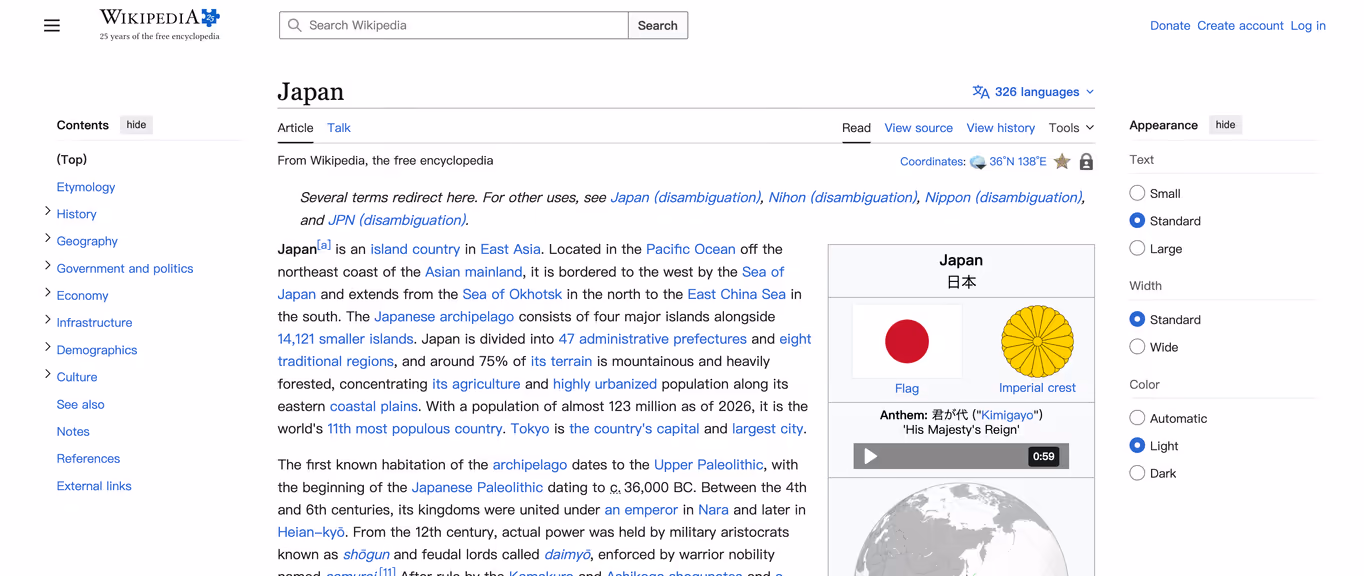Image resolution: width=1364 pixels, height=576 pixels.
Task: Open the East China Sea link
Action: point(736,294)
